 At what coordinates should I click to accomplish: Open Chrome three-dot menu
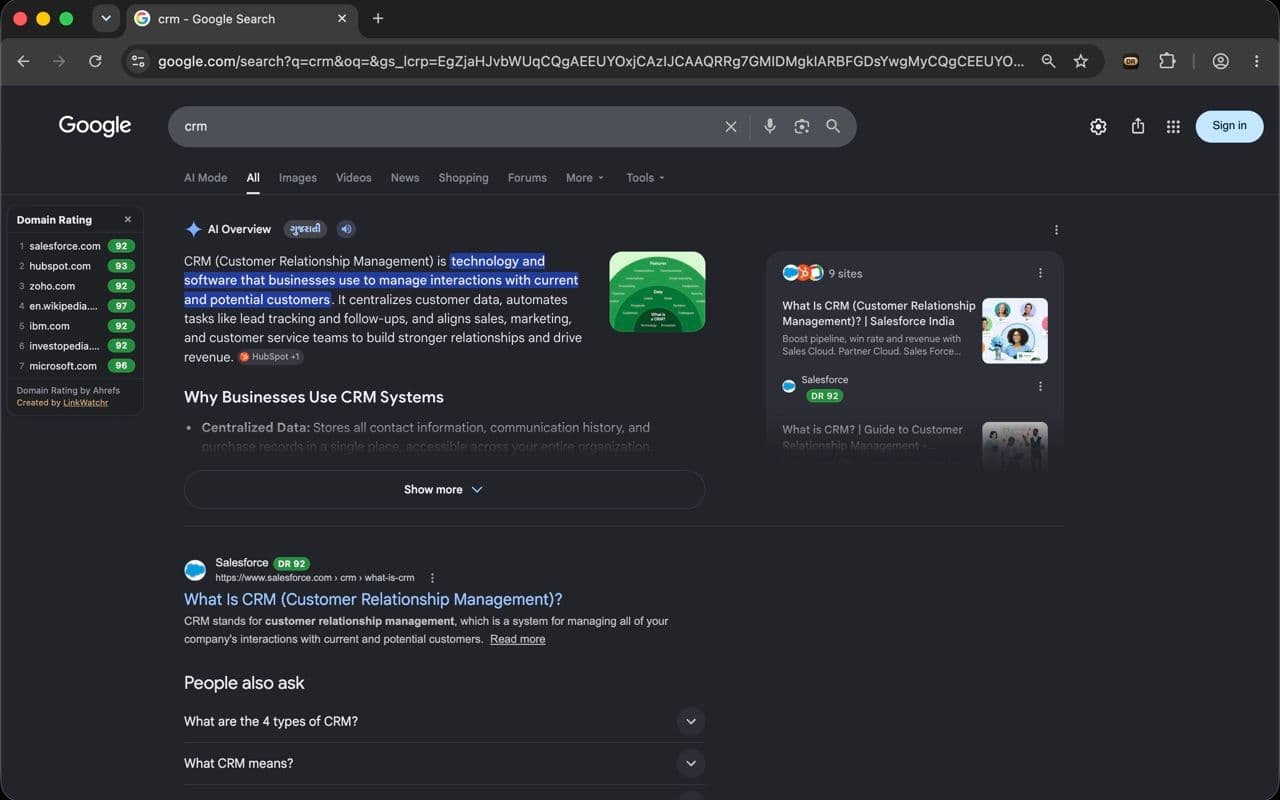pos(1256,61)
